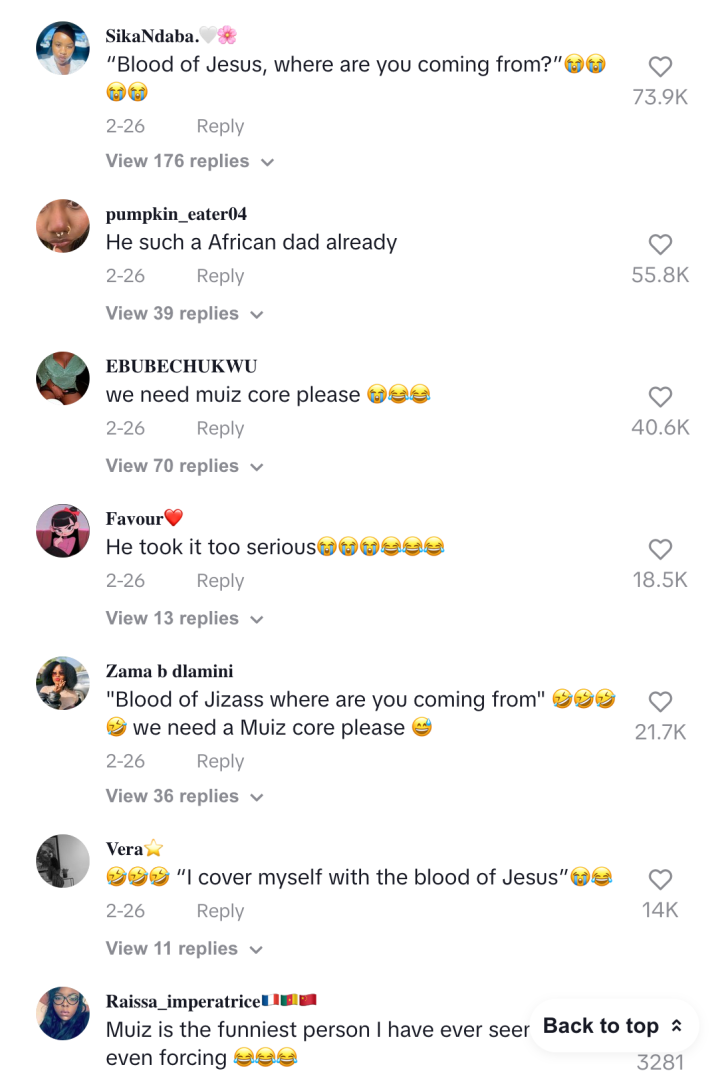Viewport: 710px width, 1083px height.
Task: Like Favour's 'He took it too serious' comment
Action: pos(660,549)
